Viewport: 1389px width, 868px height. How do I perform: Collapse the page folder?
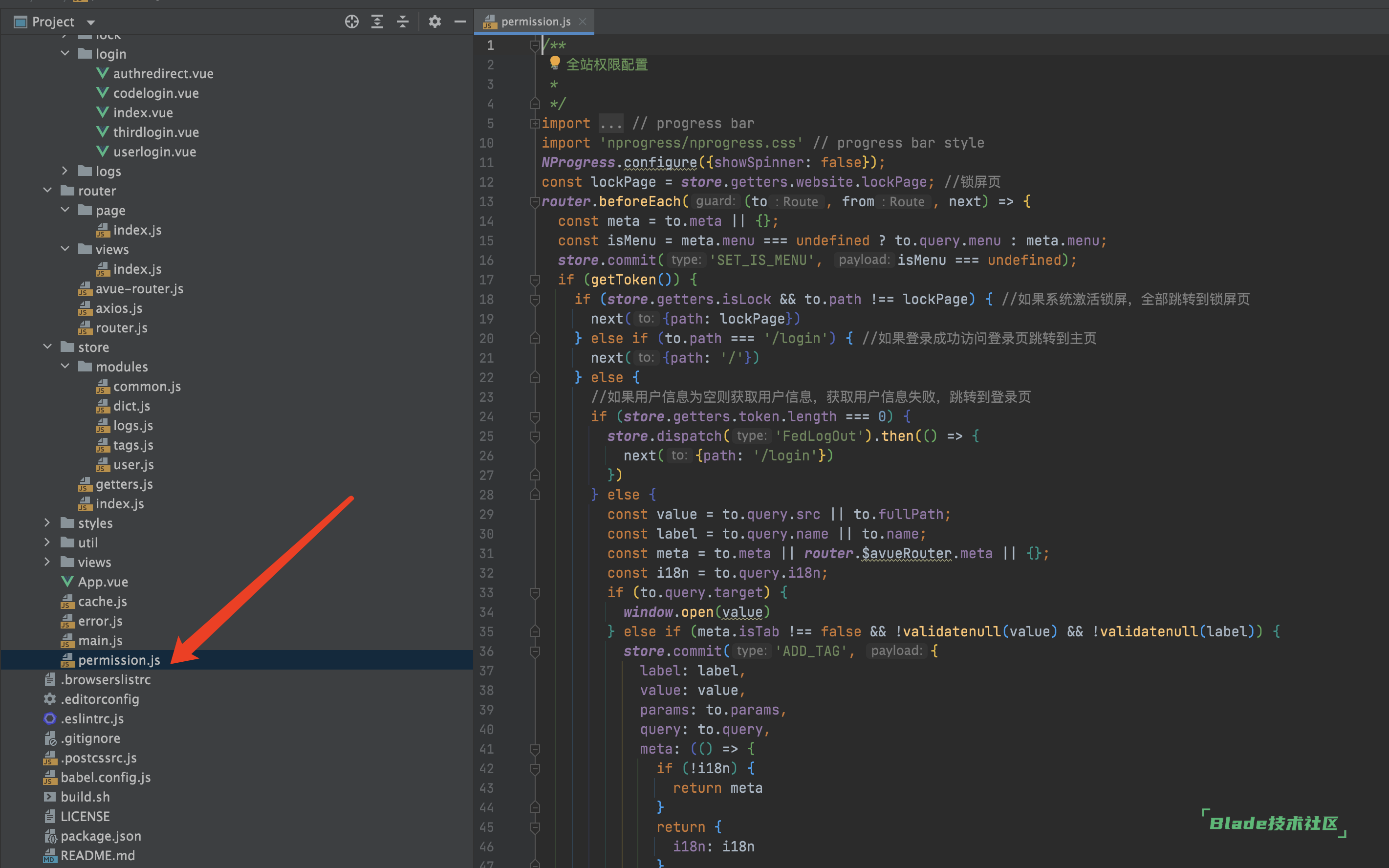tap(65, 210)
